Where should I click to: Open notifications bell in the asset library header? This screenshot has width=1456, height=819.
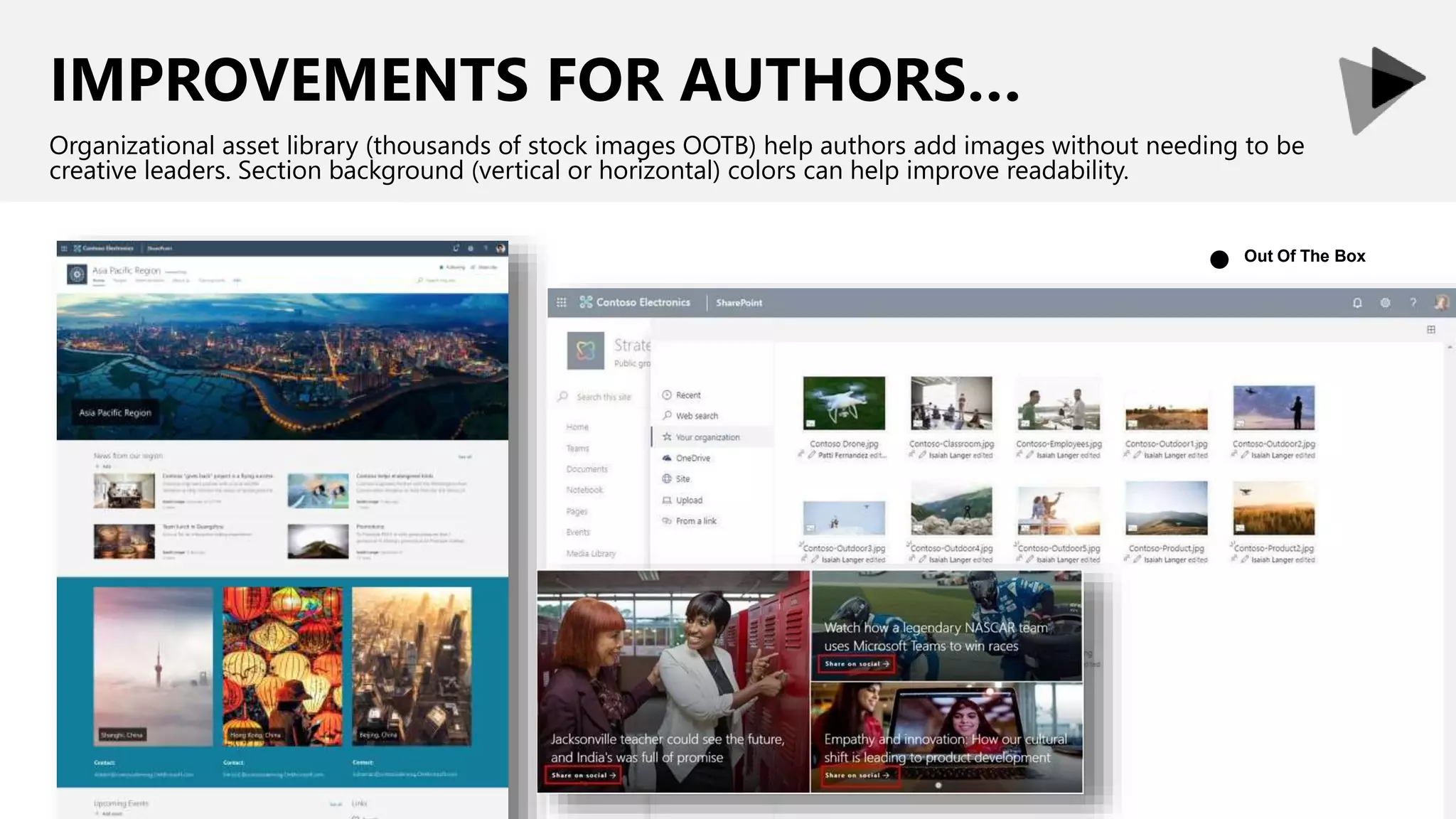[x=1357, y=303]
